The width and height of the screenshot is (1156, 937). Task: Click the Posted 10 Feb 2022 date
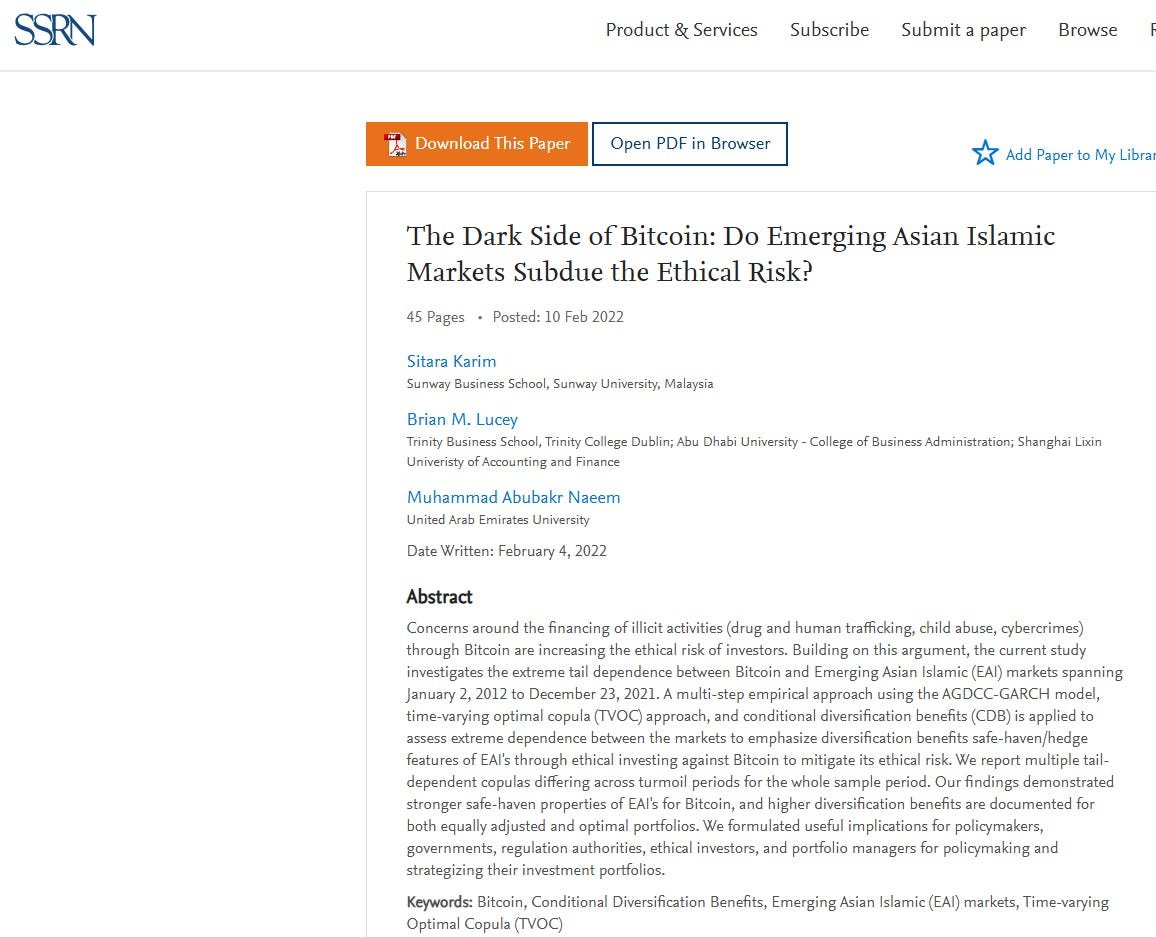click(558, 317)
